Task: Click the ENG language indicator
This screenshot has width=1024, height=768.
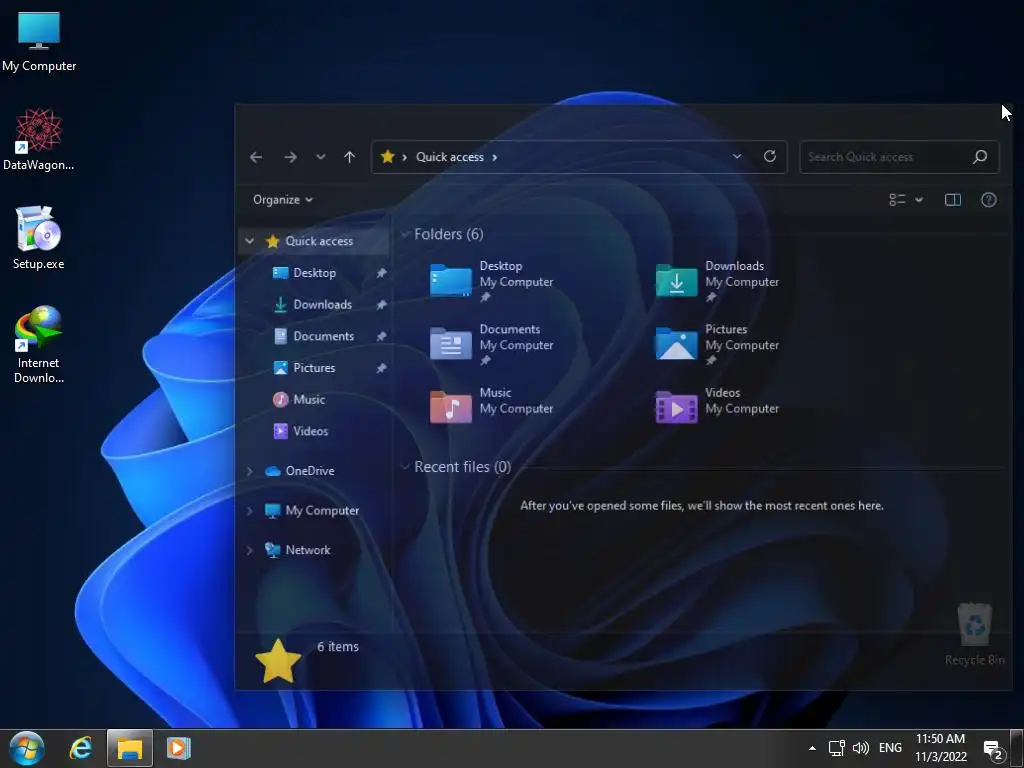Action: 890,748
